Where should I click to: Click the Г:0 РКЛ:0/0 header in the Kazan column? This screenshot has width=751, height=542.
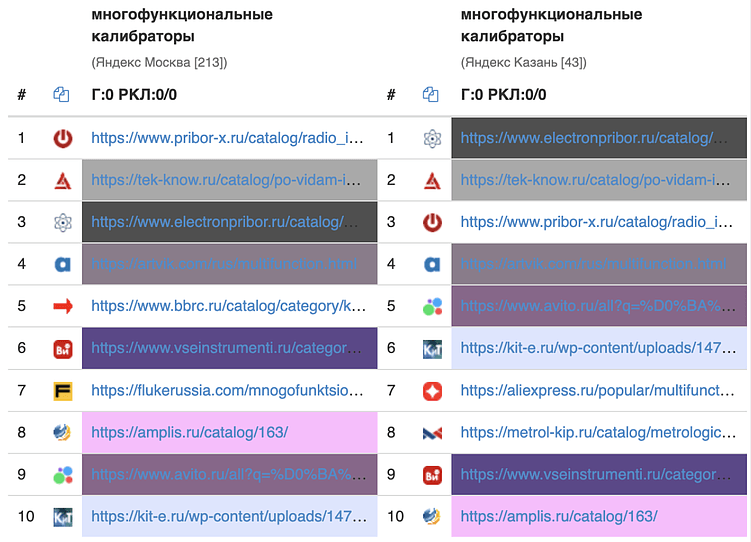coord(504,95)
